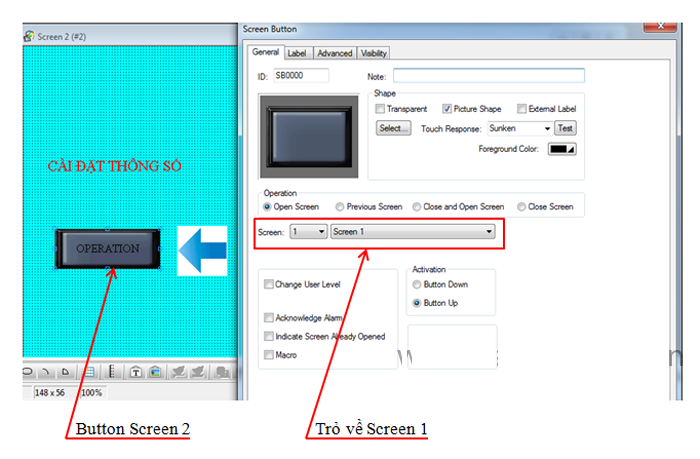Click the button shape preview image

click(x=309, y=137)
